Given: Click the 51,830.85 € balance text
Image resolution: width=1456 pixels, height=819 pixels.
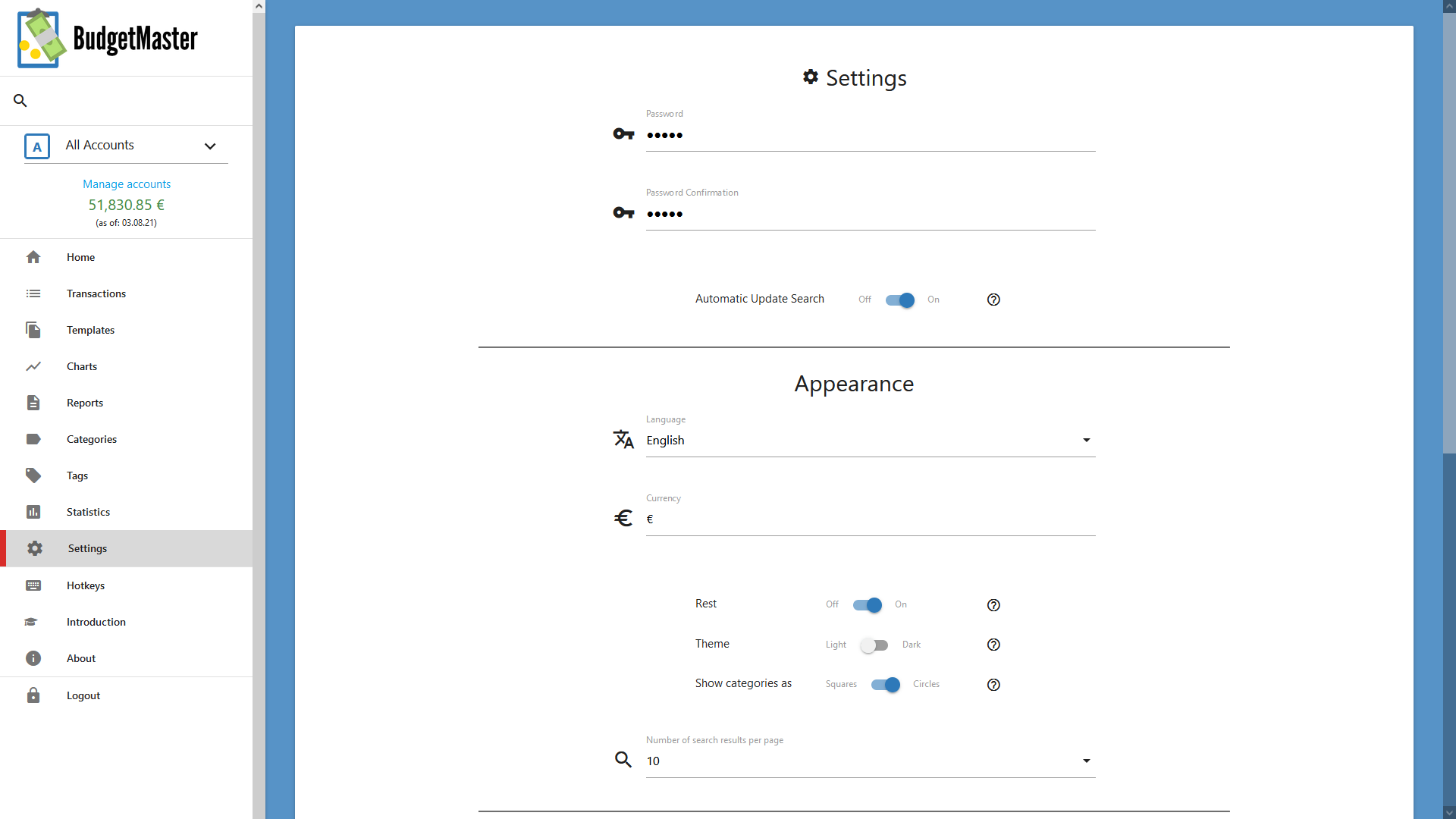Looking at the screenshot, I should tap(127, 205).
